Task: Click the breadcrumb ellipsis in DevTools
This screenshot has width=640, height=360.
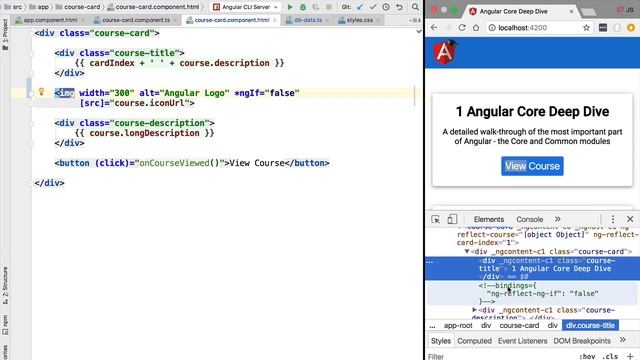Action: tap(432, 325)
